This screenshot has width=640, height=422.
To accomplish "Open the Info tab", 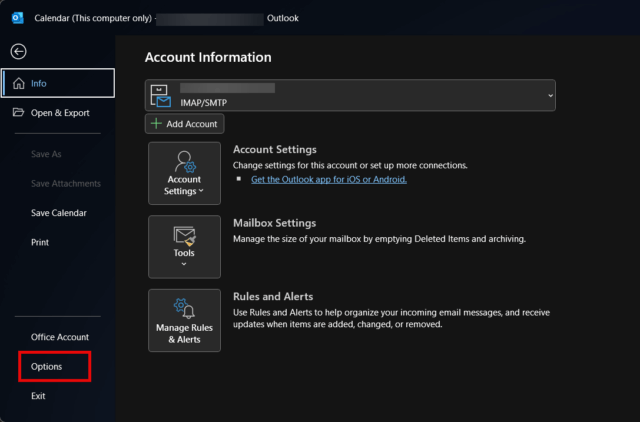I will (58, 83).
